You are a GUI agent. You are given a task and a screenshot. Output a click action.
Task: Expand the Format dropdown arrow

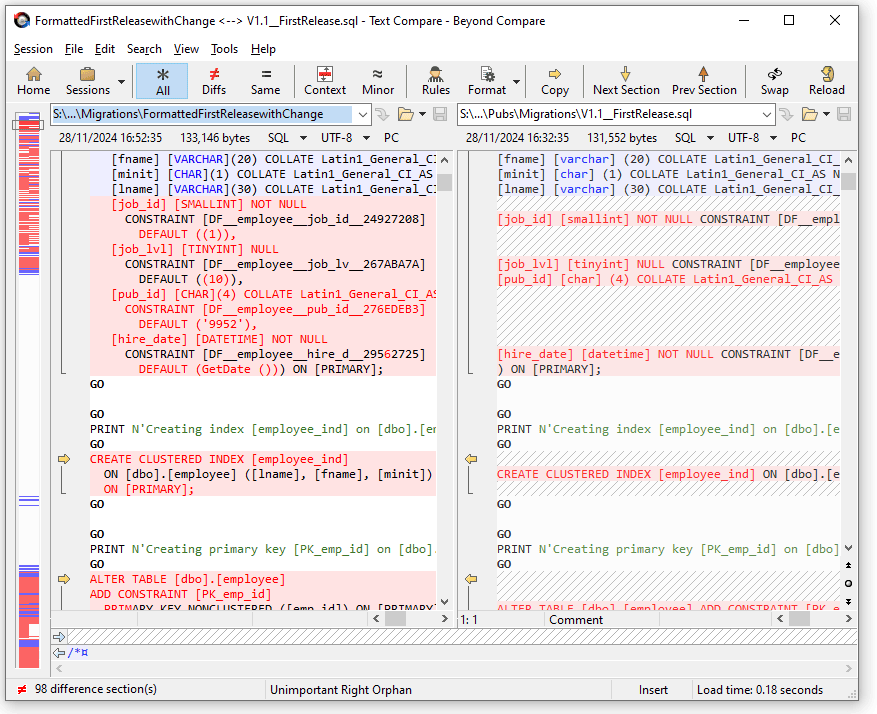coord(516,82)
